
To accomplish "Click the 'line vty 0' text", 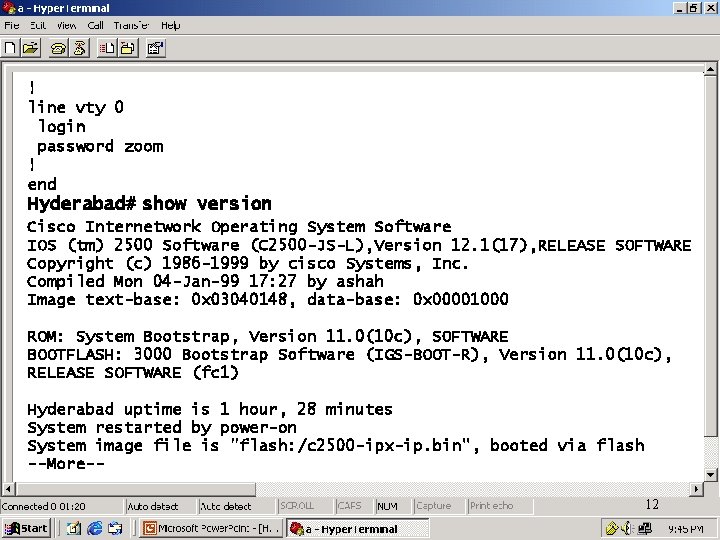I will 76,107.
